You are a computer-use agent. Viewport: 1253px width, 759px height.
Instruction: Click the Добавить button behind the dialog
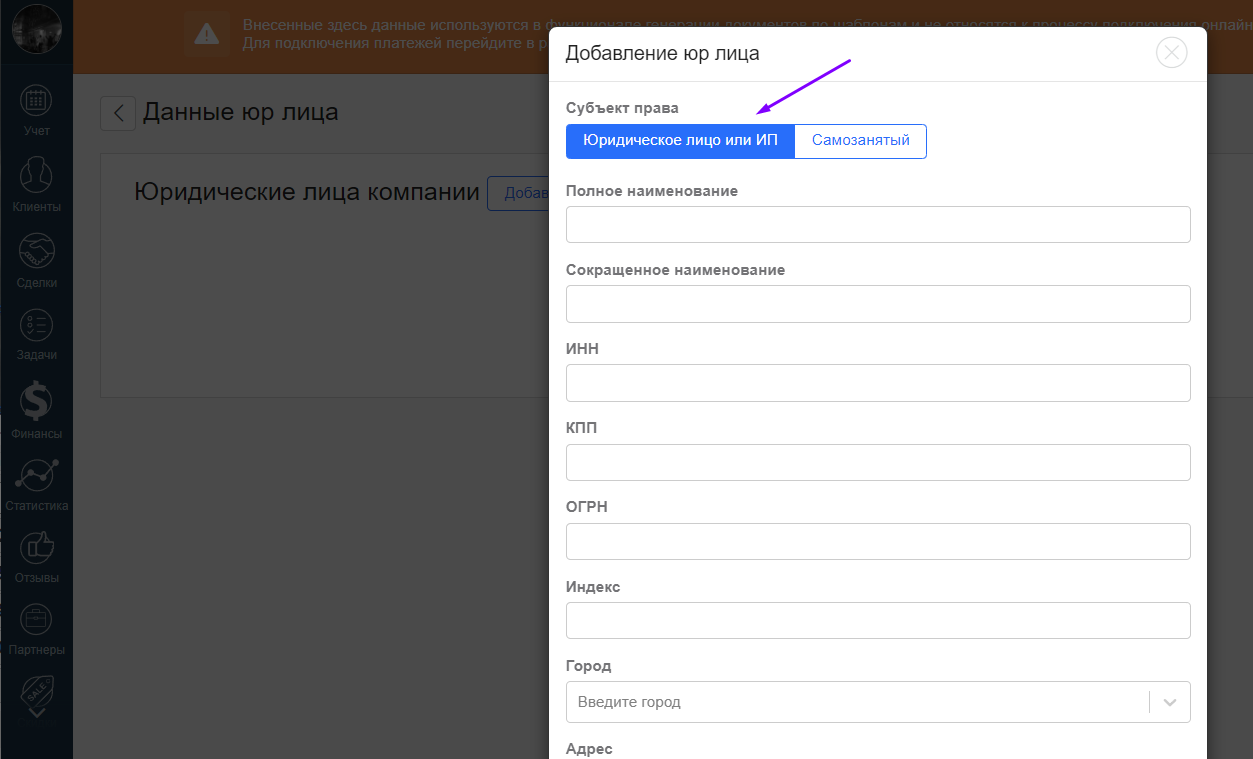[x=518, y=193]
